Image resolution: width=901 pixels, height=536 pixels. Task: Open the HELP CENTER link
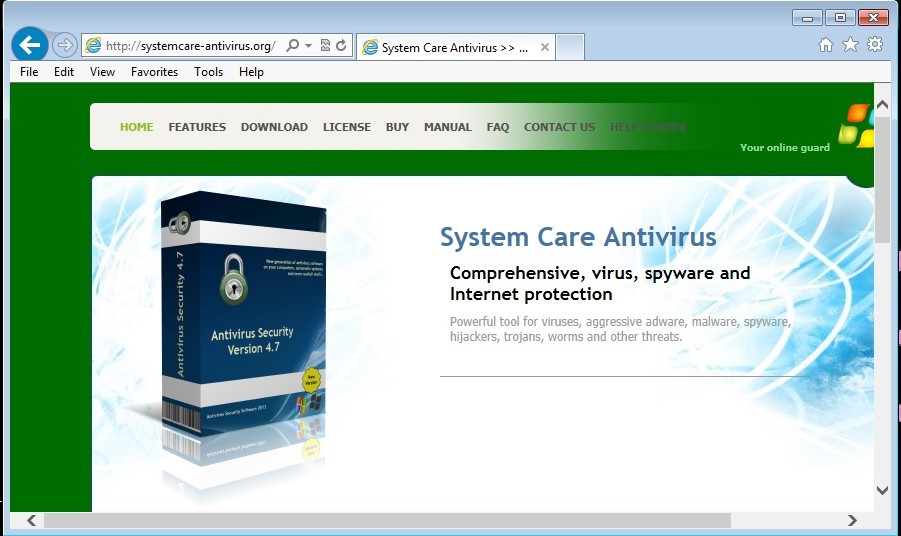(x=648, y=127)
